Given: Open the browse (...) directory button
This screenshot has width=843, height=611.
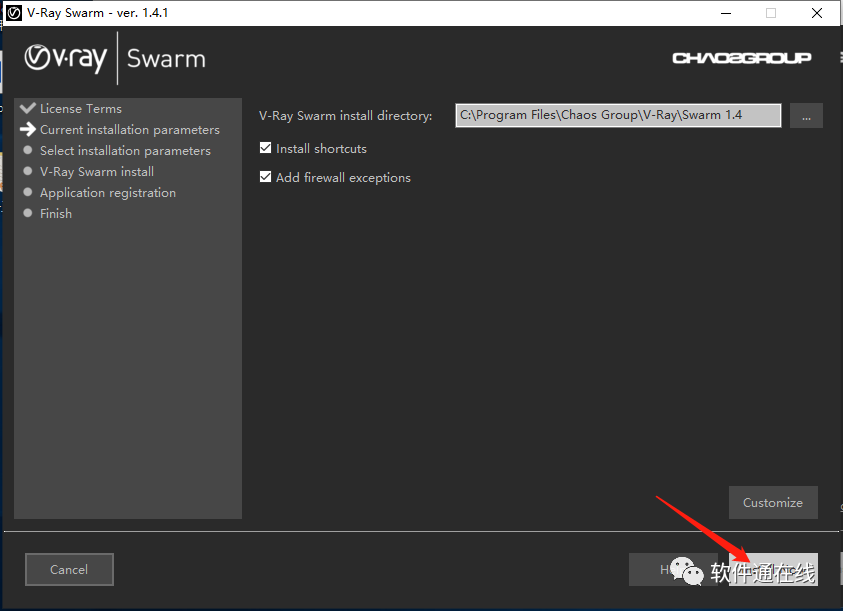Looking at the screenshot, I should point(806,116).
